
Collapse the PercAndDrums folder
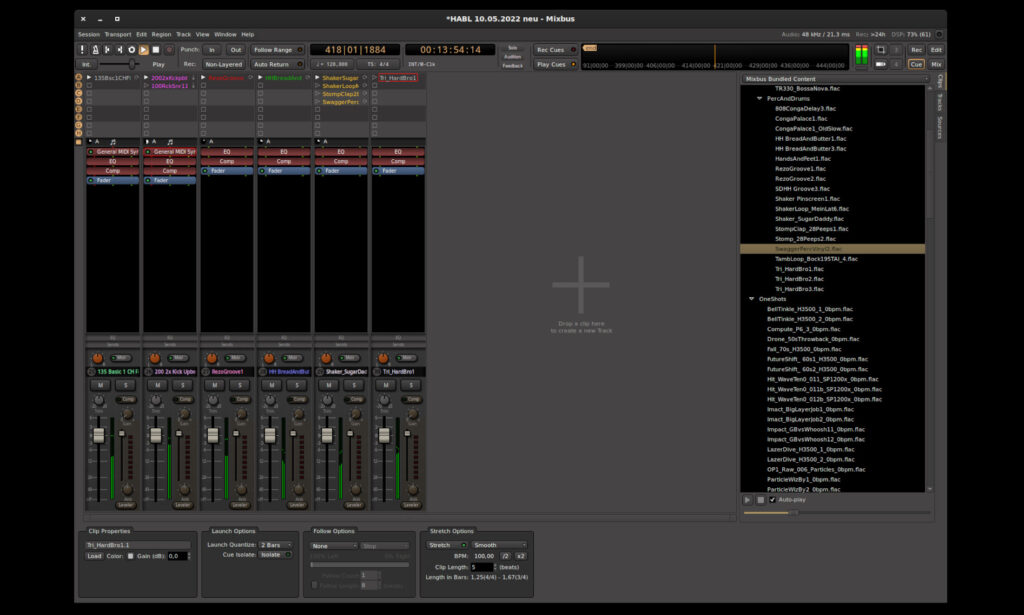tap(760, 99)
